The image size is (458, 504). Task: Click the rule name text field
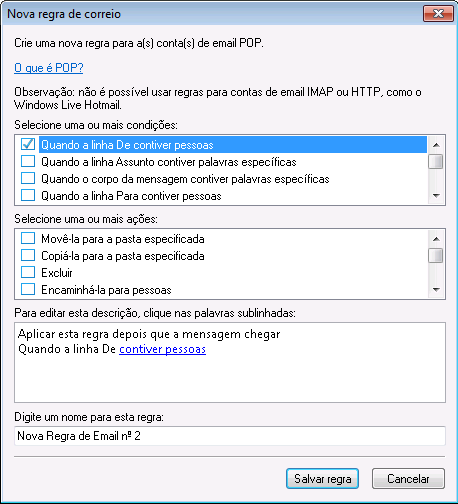[x=230, y=436]
